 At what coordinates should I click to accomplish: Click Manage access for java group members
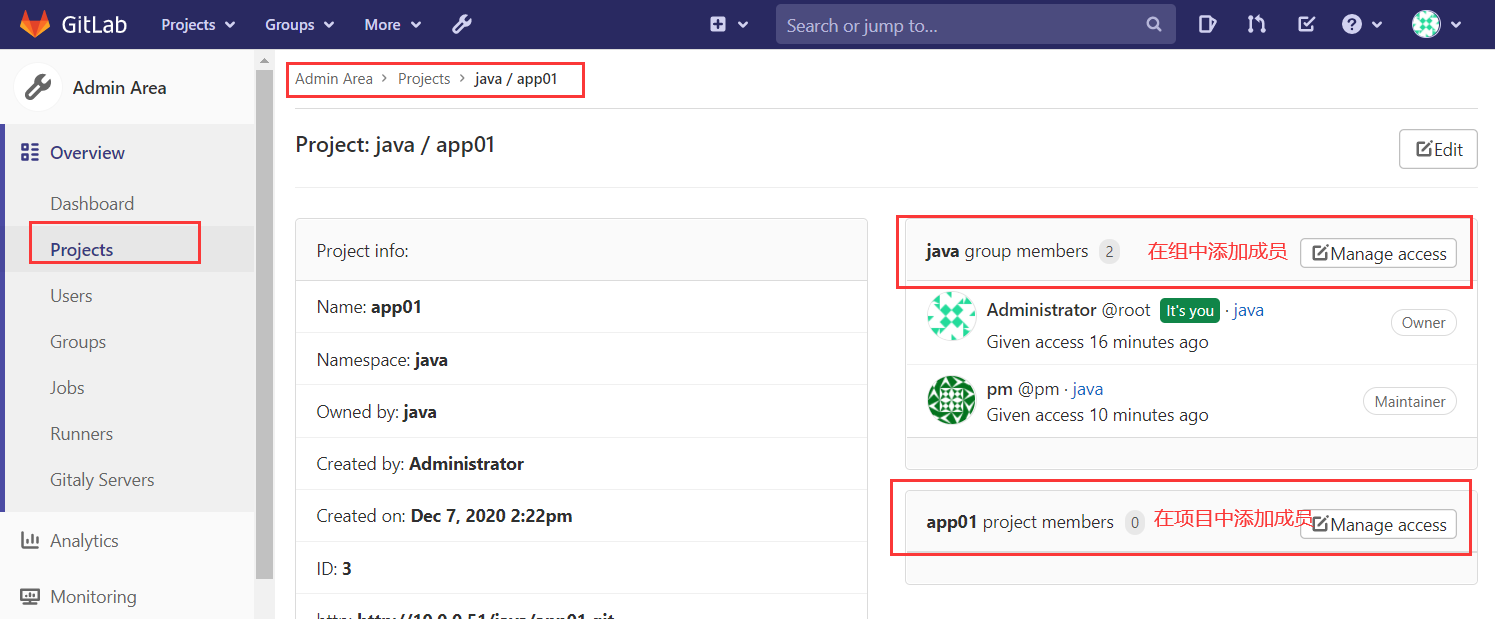[x=1378, y=253]
